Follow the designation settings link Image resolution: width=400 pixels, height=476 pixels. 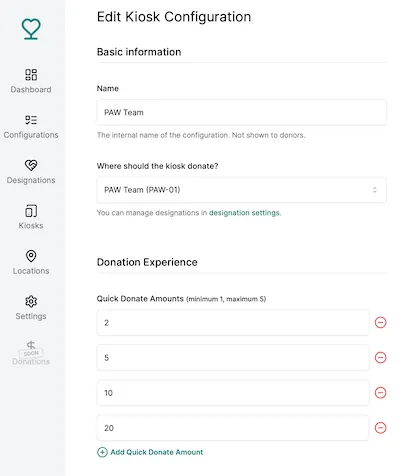[x=245, y=213]
